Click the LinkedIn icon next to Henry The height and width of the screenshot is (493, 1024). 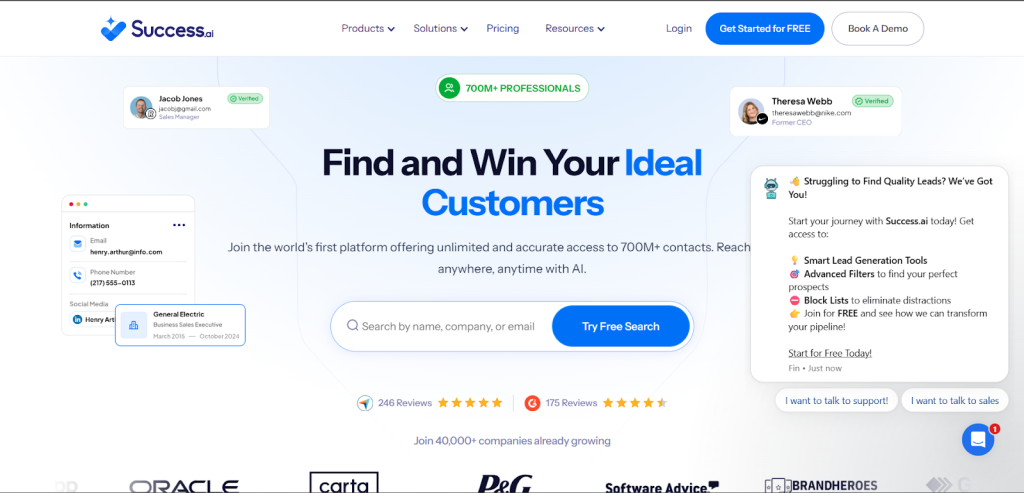pos(77,320)
